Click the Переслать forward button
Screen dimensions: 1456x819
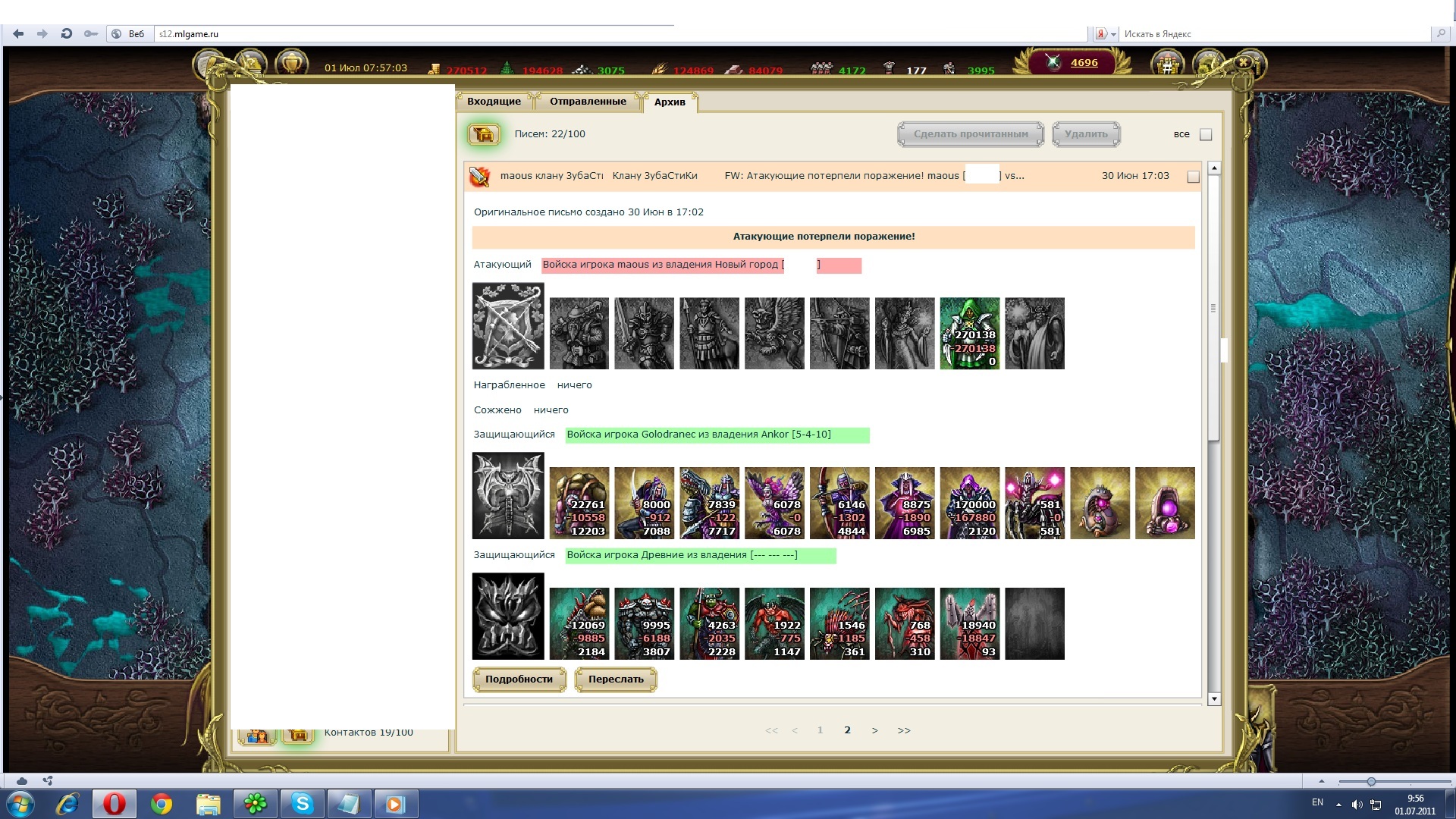(x=616, y=679)
